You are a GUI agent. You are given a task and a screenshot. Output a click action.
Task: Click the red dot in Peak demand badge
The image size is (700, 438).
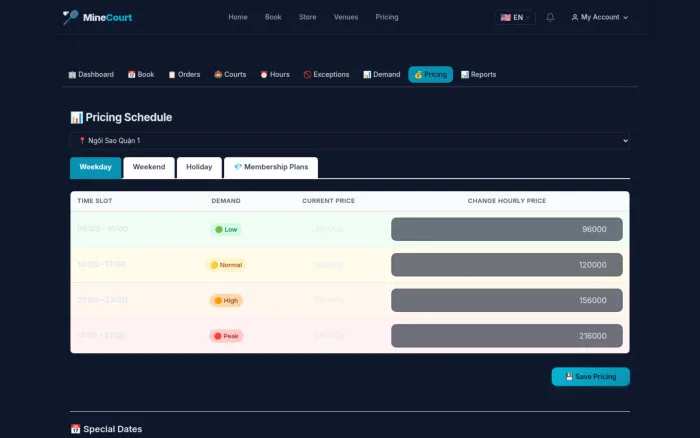click(x=218, y=336)
